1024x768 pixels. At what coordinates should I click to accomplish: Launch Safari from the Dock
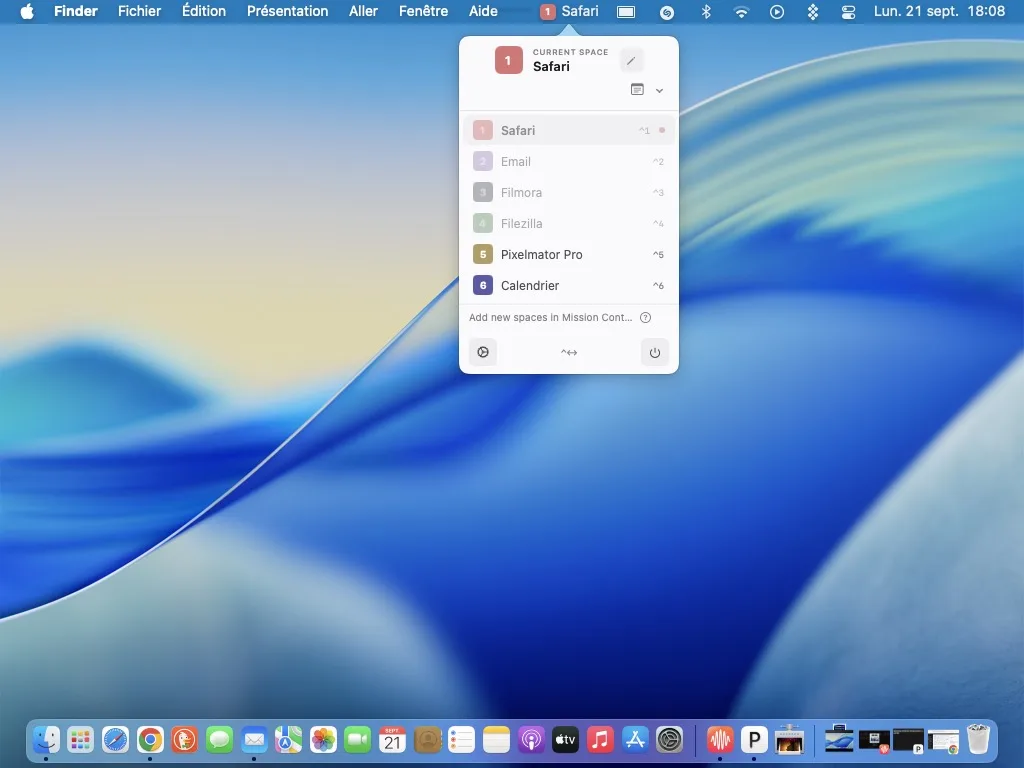(x=116, y=739)
